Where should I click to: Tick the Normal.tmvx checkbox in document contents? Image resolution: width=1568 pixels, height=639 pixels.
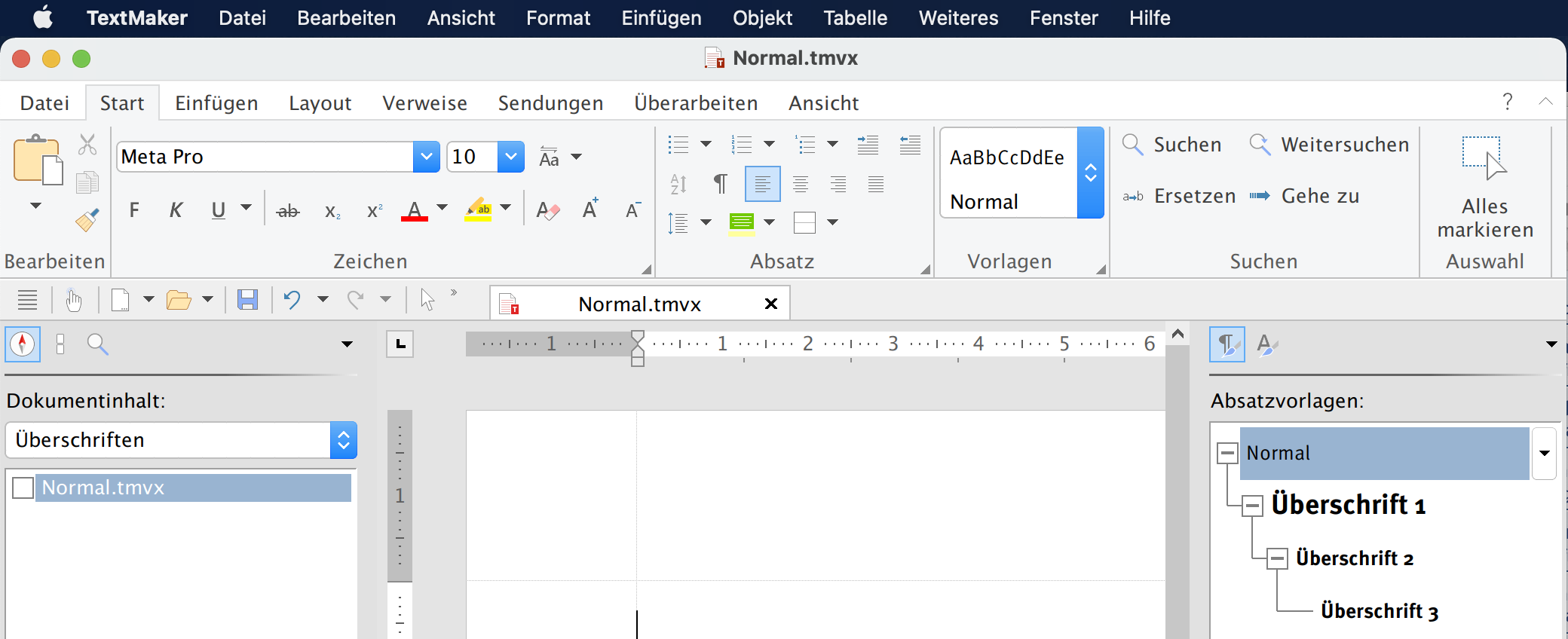[x=23, y=488]
